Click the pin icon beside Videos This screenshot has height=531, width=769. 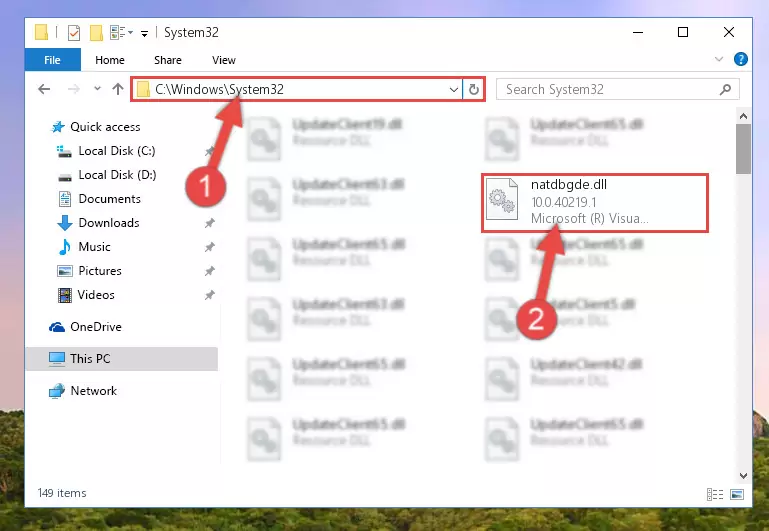209,295
